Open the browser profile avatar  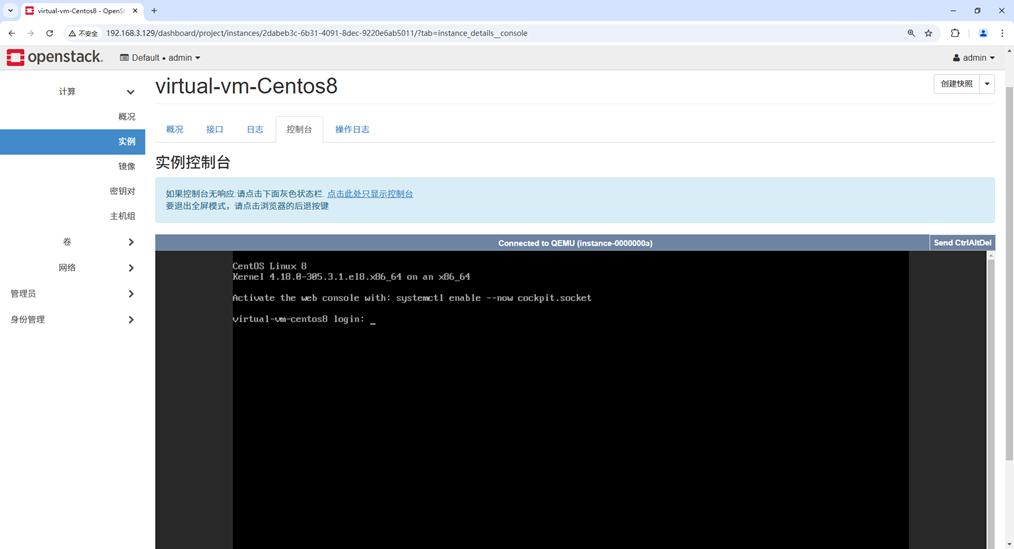pos(983,33)
